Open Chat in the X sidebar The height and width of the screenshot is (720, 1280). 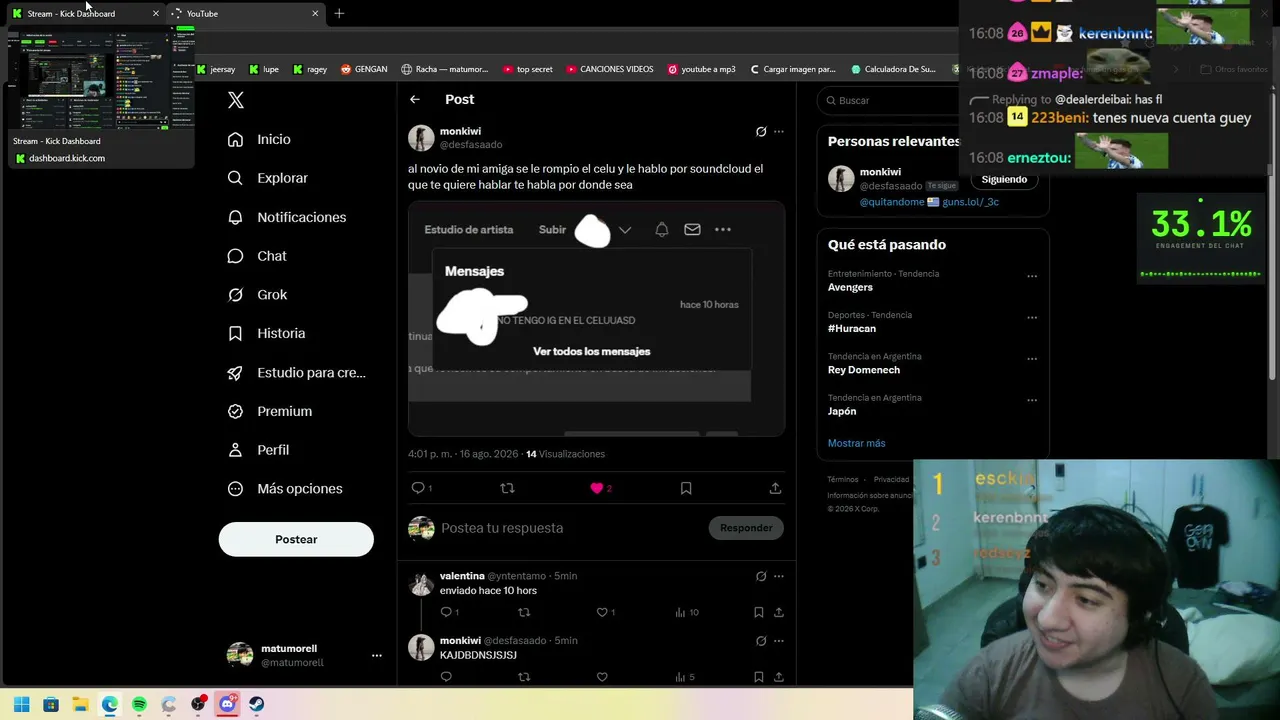click(x=256, y=256)
